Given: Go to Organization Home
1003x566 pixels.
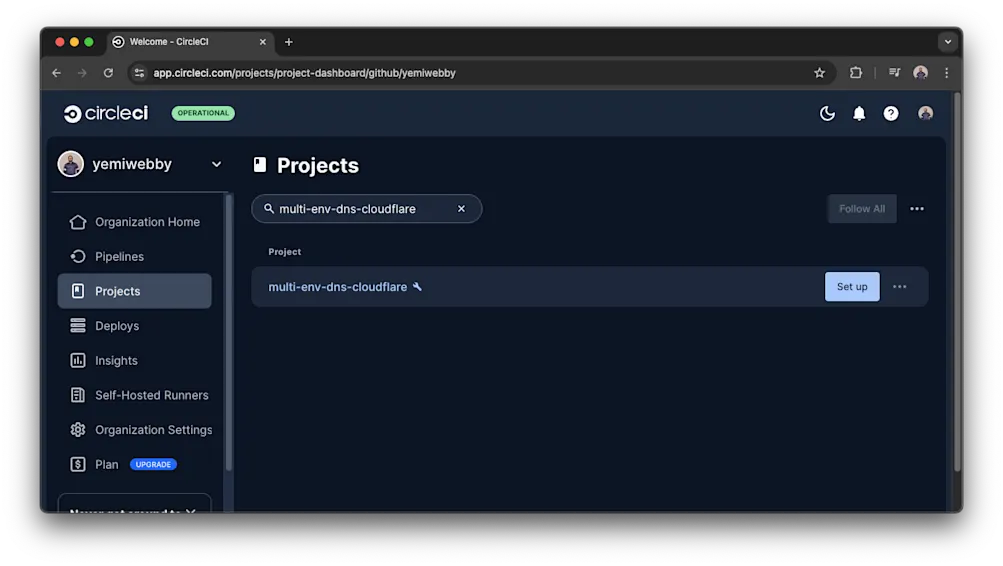Looking at the screenshot, I should click(134, 222).
